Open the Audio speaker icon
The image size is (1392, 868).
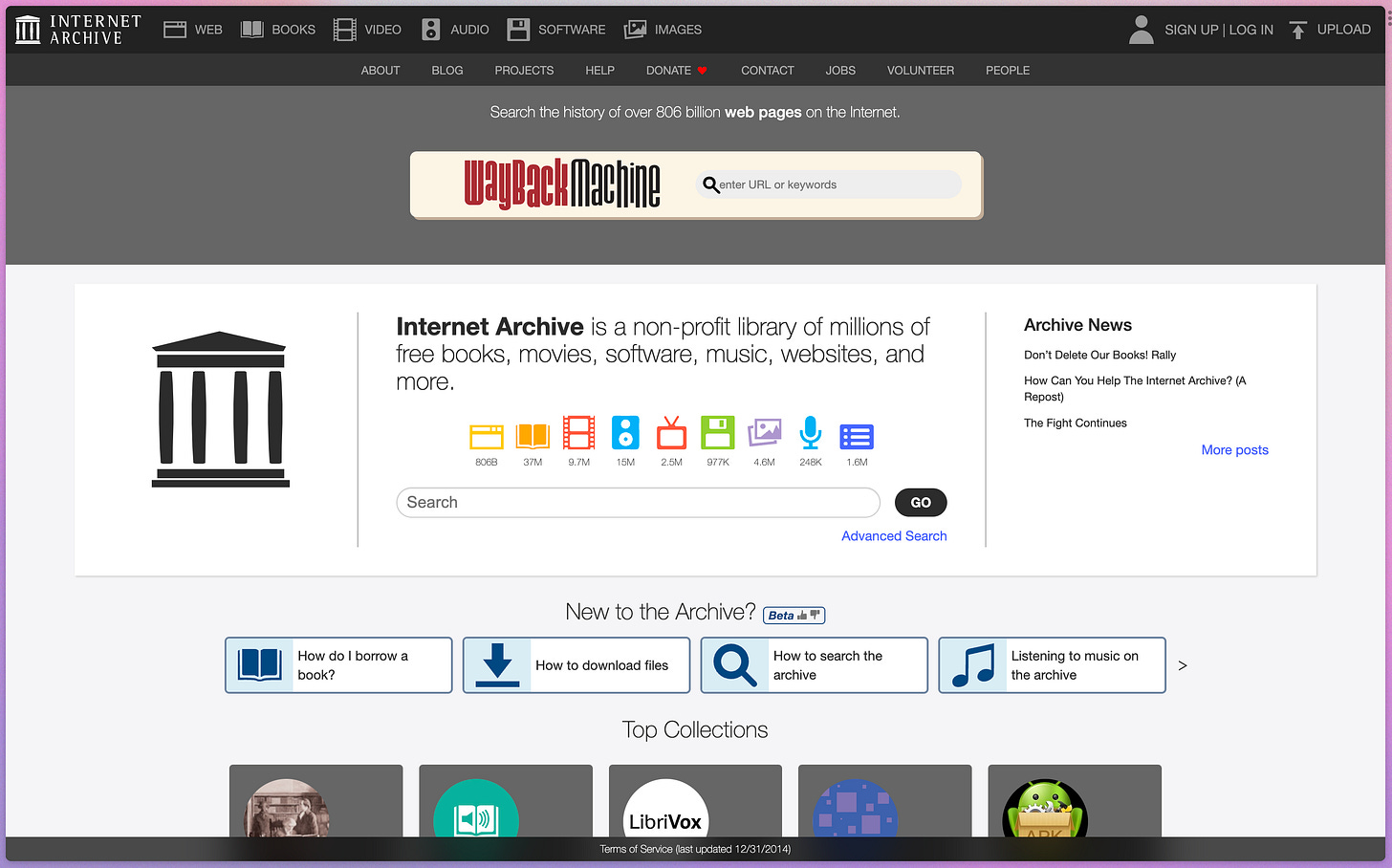(431, 30)
